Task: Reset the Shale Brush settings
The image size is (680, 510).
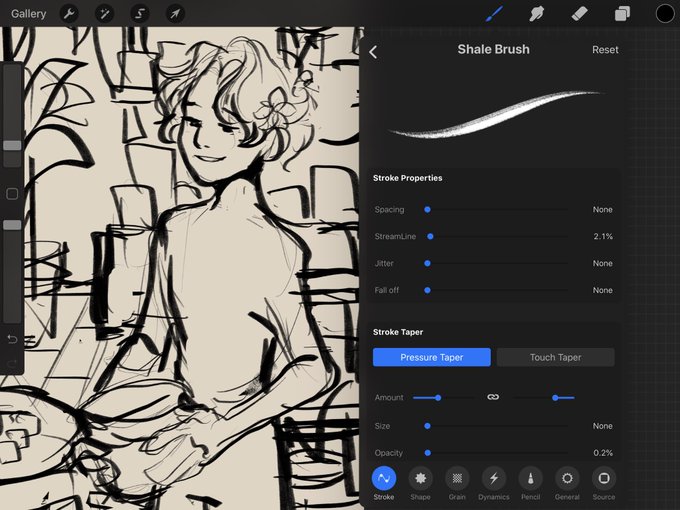Action: [x=605, y=50]
